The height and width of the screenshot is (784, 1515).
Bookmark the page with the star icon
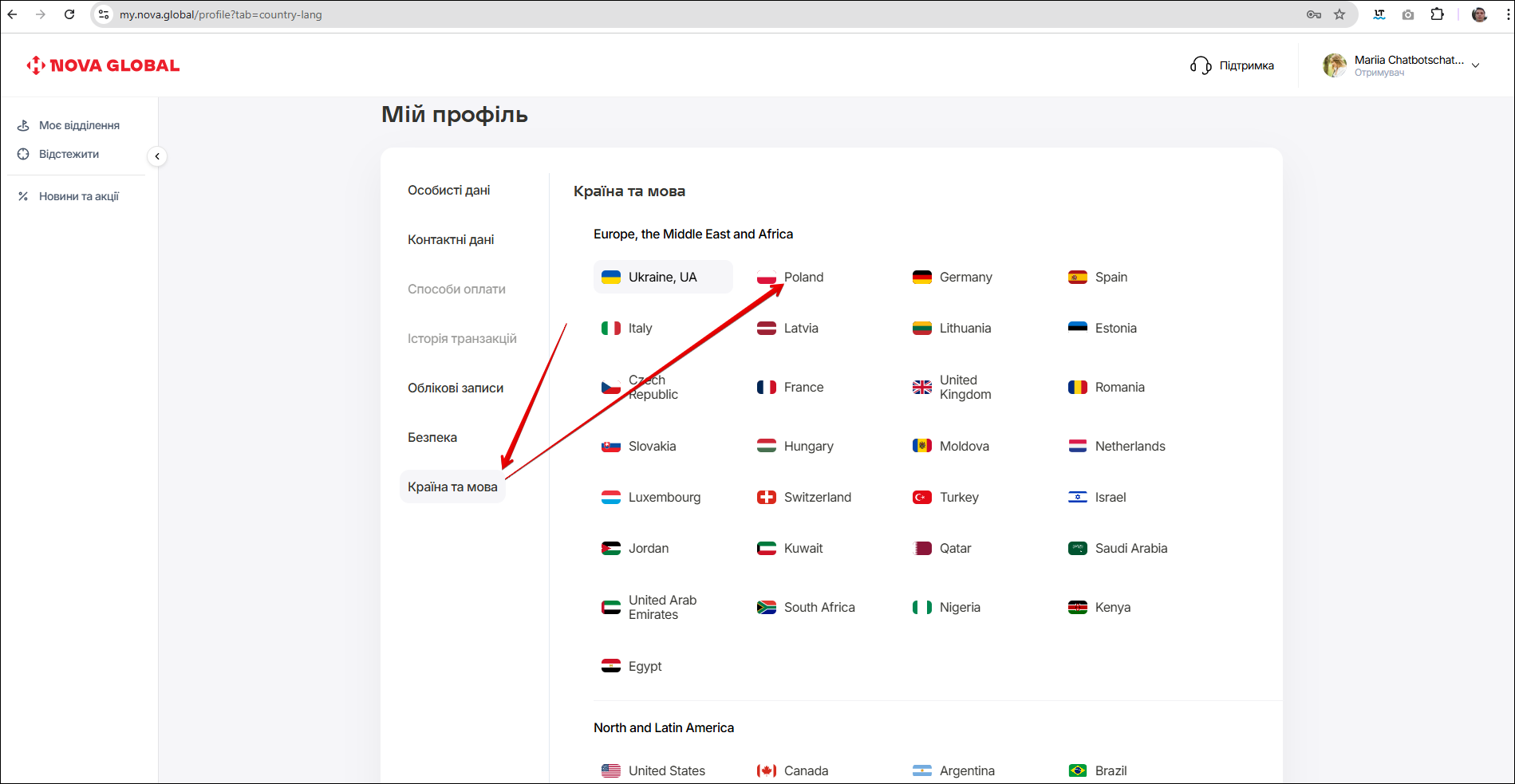[x=1339, y=14]
